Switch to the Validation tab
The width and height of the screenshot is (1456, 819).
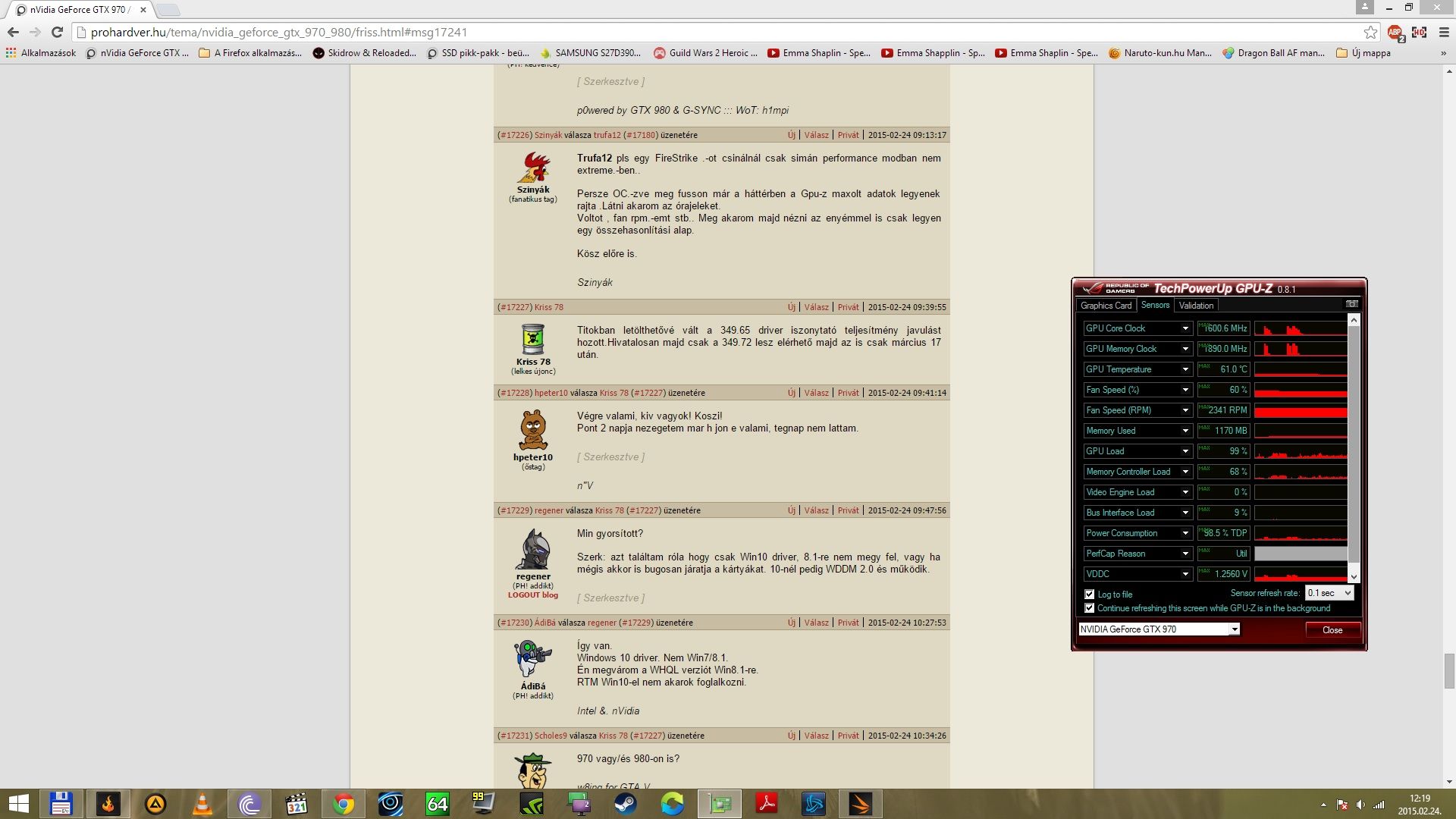tap(1196, 306)
